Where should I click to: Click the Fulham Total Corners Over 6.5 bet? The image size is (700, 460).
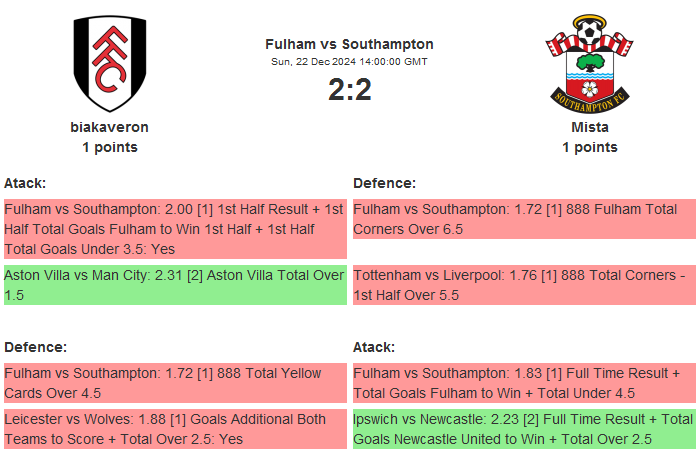pyautogui.click(x=524, y=219)
